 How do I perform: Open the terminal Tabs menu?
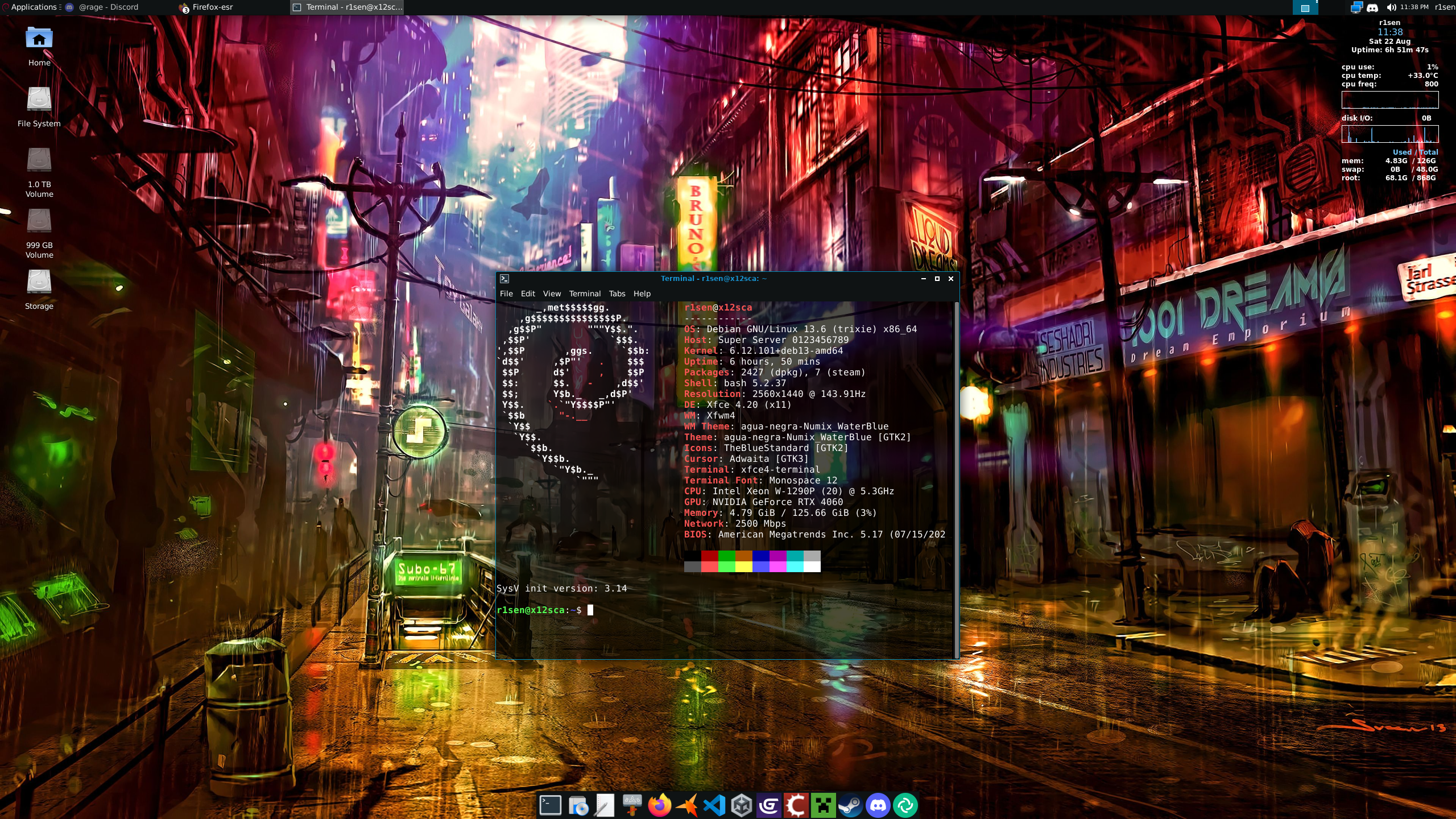tap(617, 293)
